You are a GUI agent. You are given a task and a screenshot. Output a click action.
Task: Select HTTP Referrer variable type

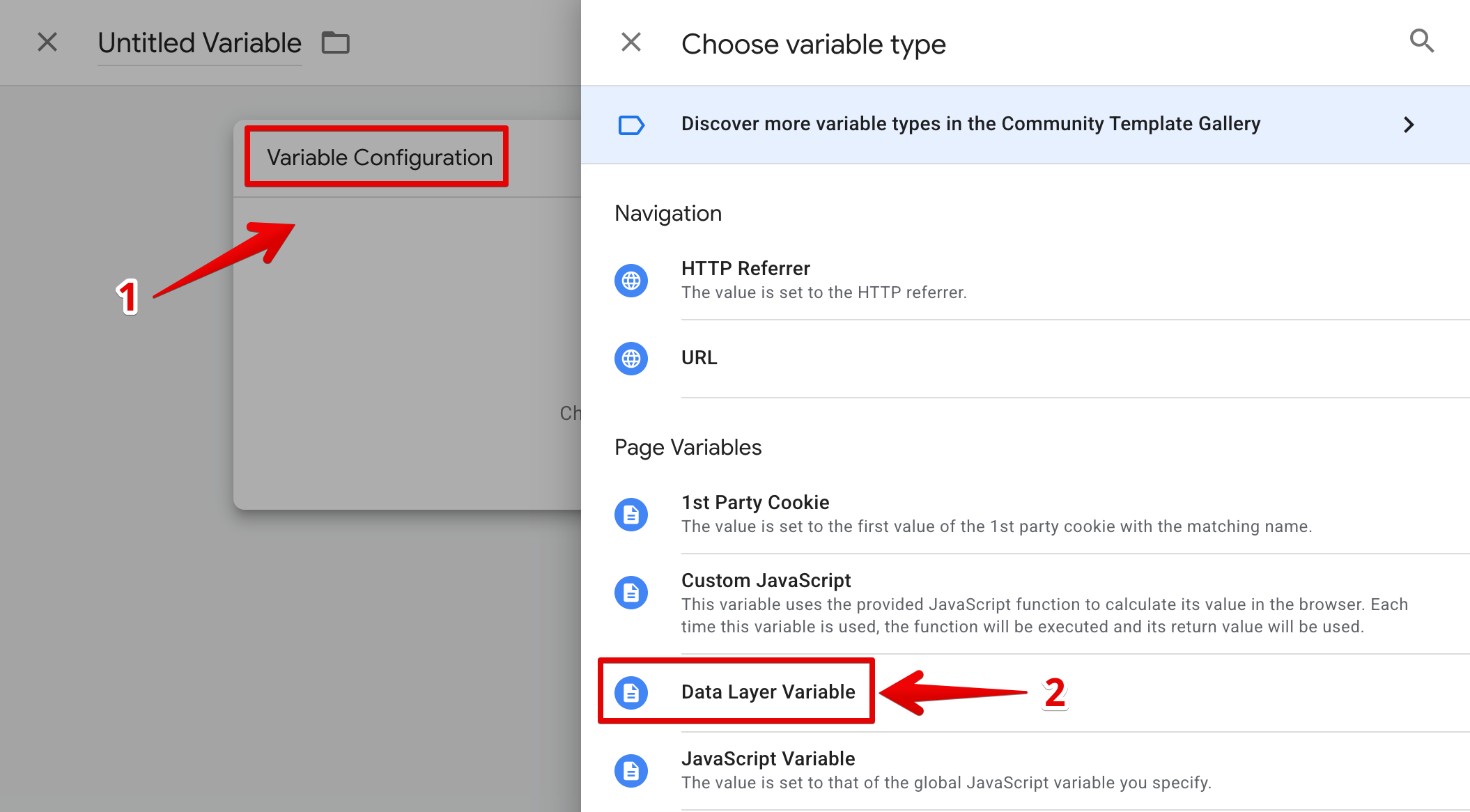pos(745,269)
